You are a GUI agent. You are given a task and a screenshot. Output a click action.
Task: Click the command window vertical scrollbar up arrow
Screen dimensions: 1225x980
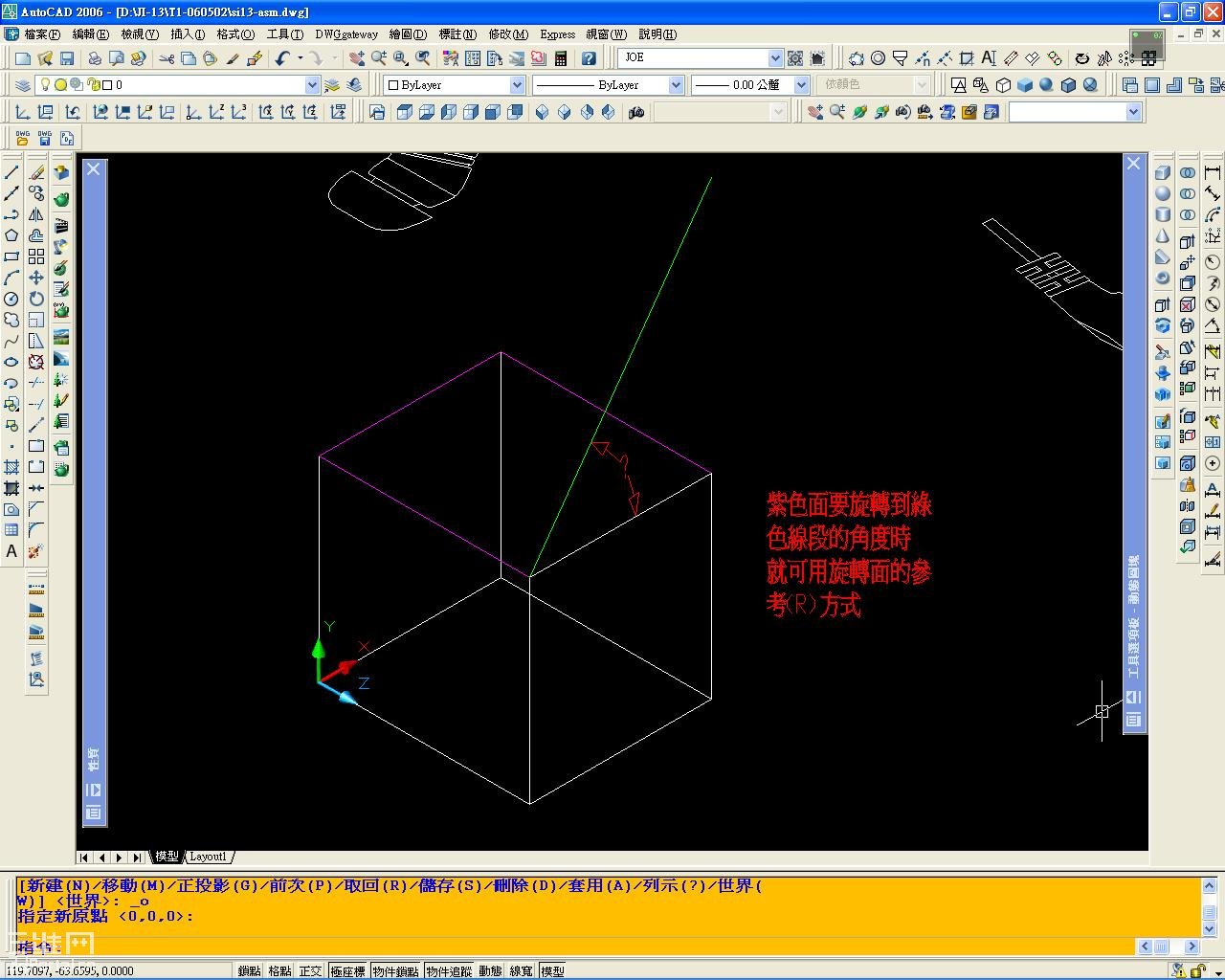pyautogui.click(x=1209, y=886)
